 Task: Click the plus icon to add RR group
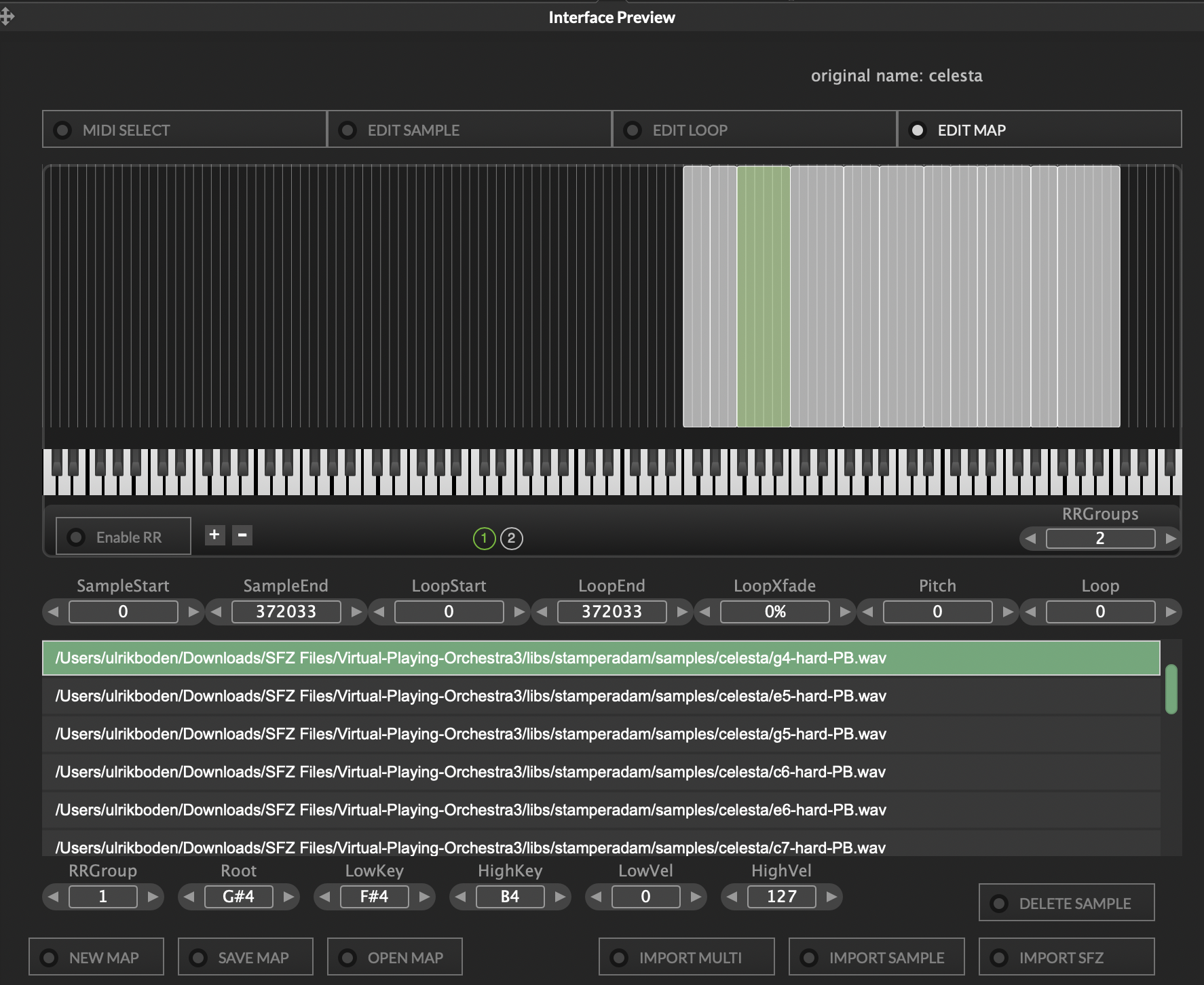point(214,535)
